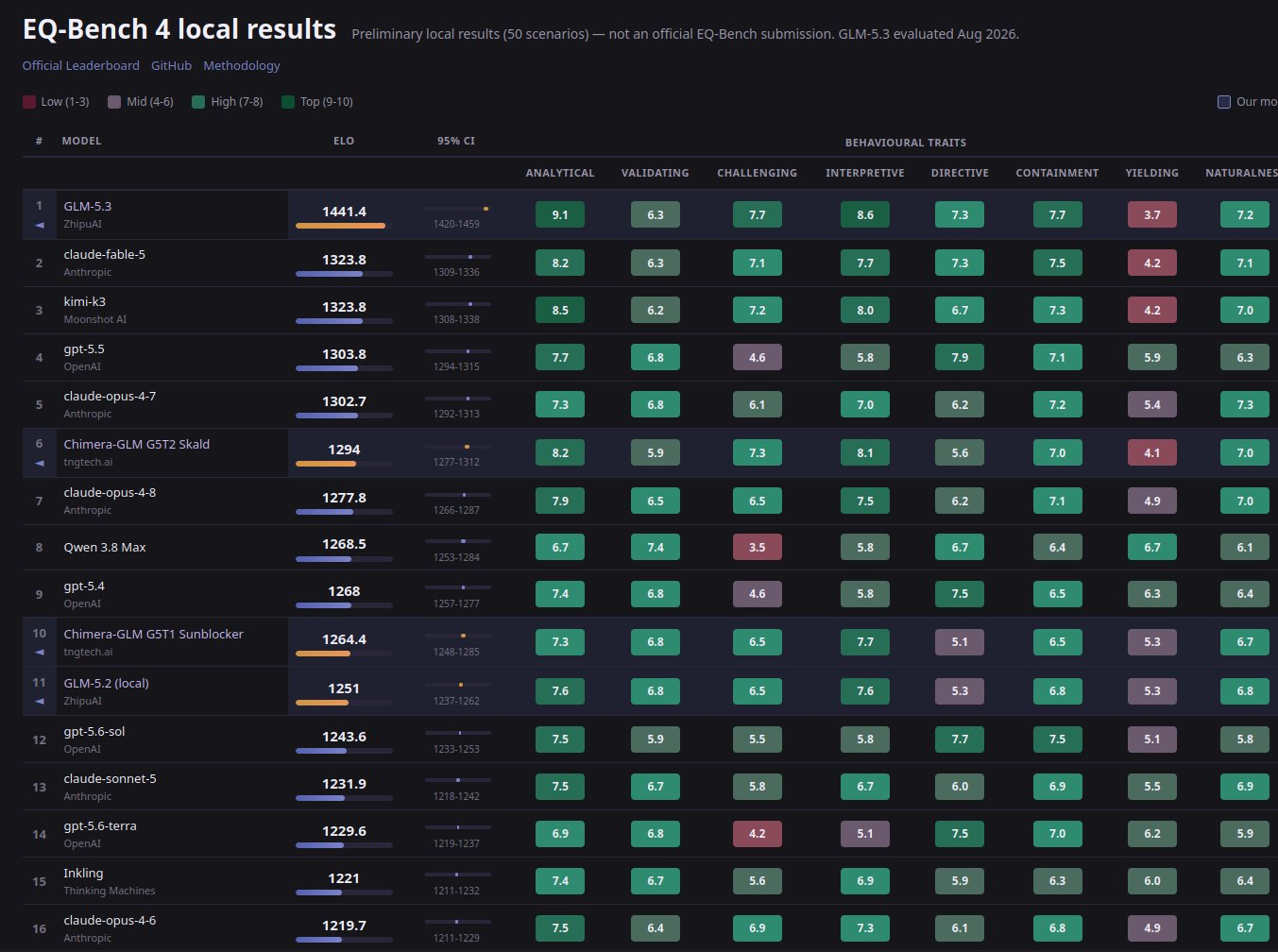Screen dimensions: 1278x952
Task: Sort by the ELO column header
Action: coord(344,141)
